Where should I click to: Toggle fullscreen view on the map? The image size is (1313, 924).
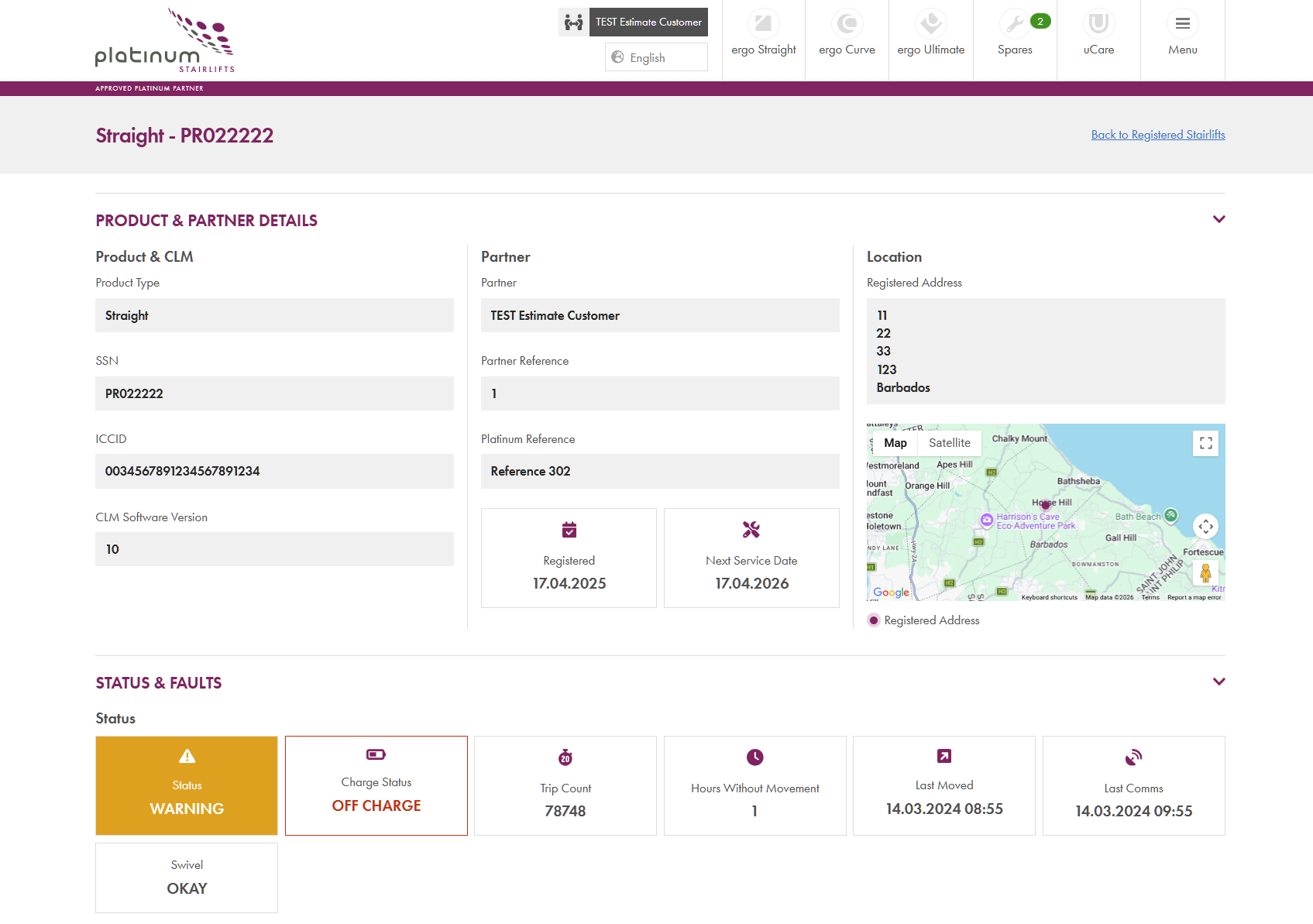[1205, 443]
